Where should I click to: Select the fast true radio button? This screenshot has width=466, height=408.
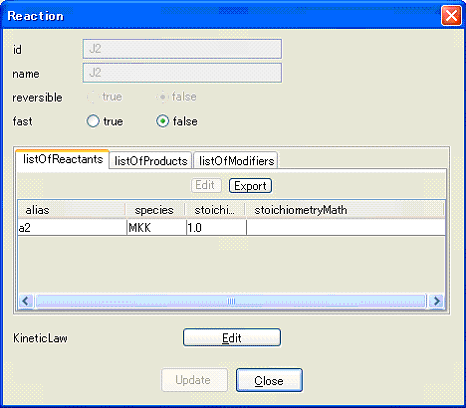(93, 121)
